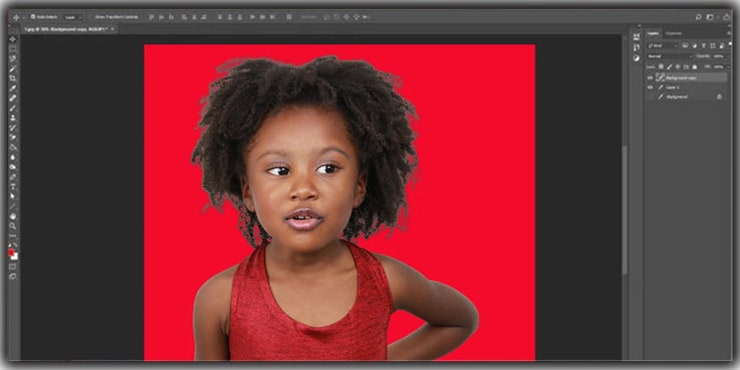Open the Auto-Select Layer dropdown

[x=73, y=17]
